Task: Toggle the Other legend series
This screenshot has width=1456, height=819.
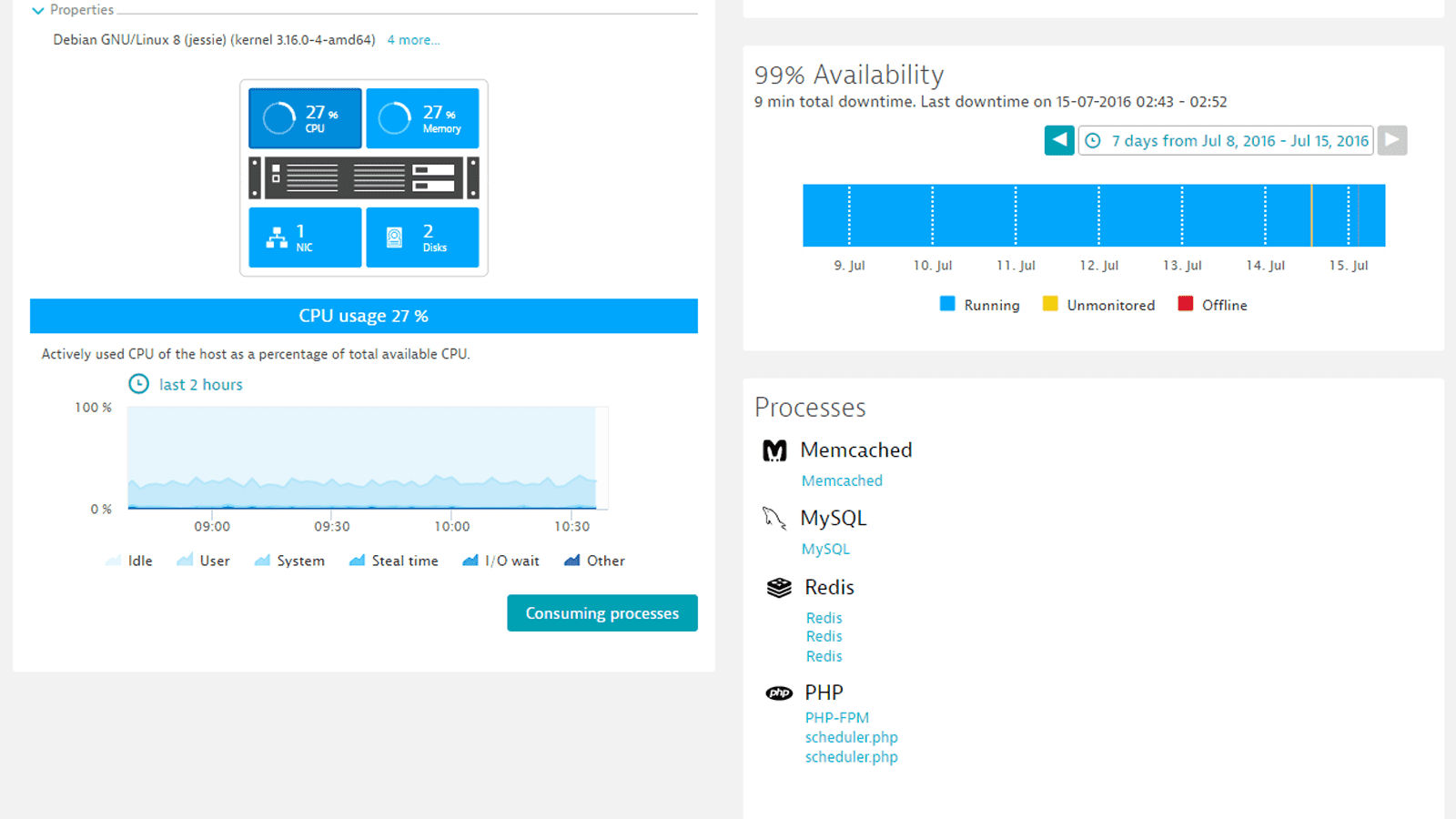Action: [x=594, y=561]
